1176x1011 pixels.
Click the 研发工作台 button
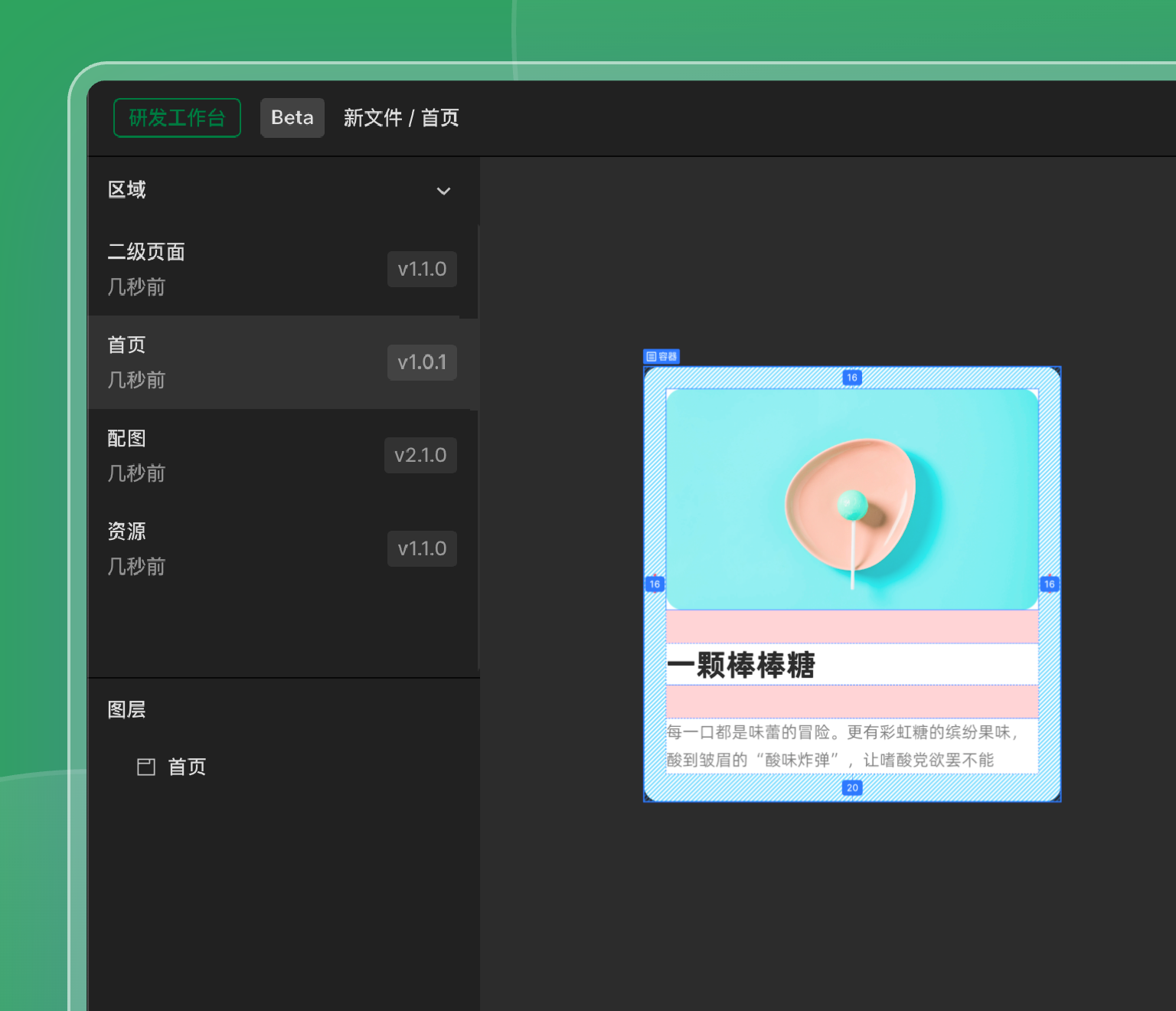[177, 118]
